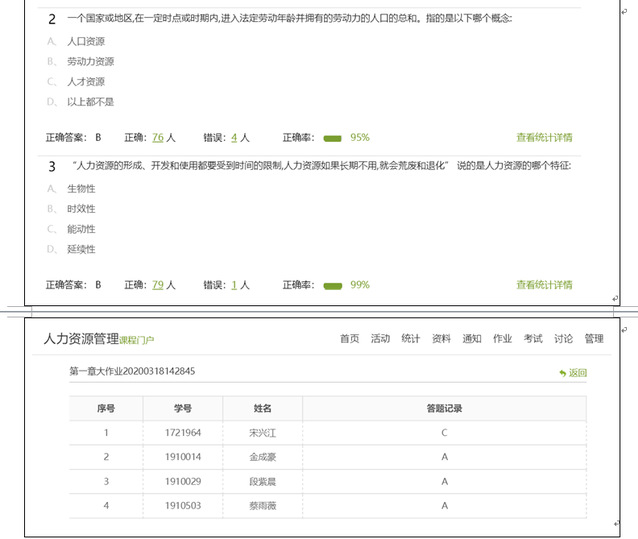638x539 pixels.
Task: Click the correct count 76 link
Action: click(x=158, y=138)
